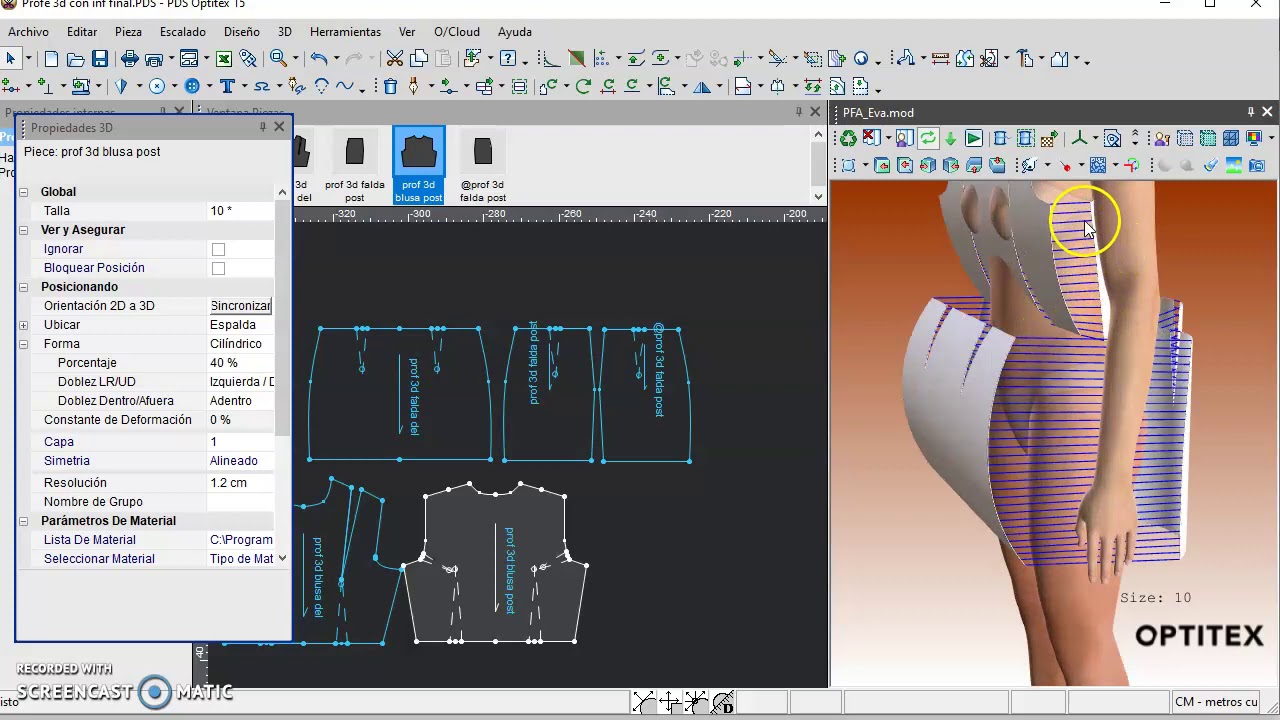
Task: Open the dropdown arrow beside the Undo icon
Action: click(336, 59)
